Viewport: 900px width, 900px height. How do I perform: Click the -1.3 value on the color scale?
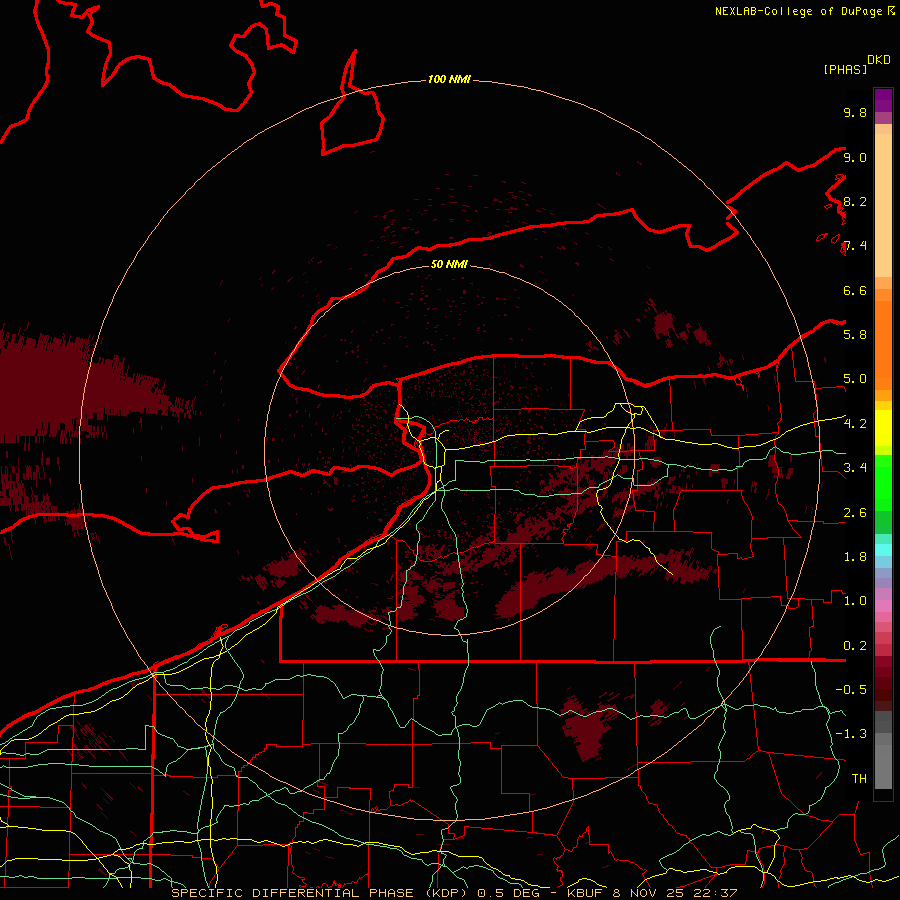851,734
